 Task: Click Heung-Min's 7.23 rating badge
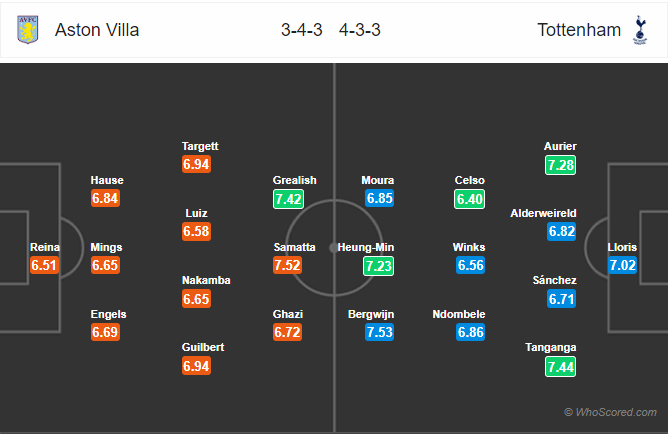coord(379,266)
